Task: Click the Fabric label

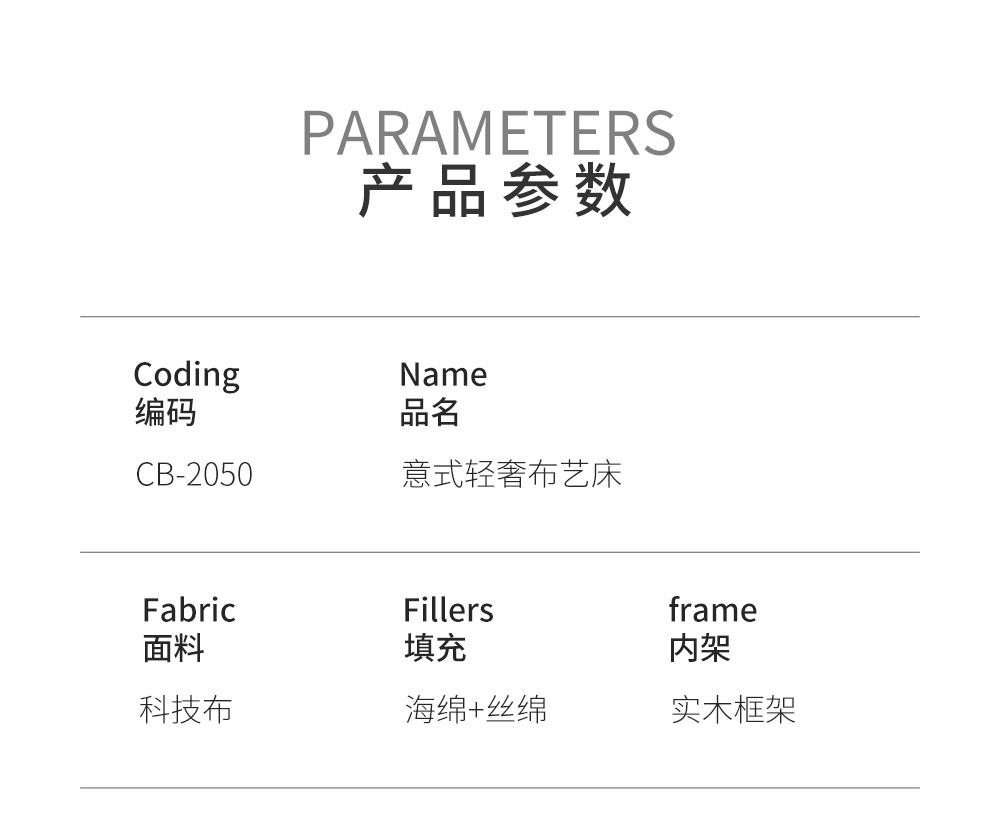Action: [x=188, y=610]
